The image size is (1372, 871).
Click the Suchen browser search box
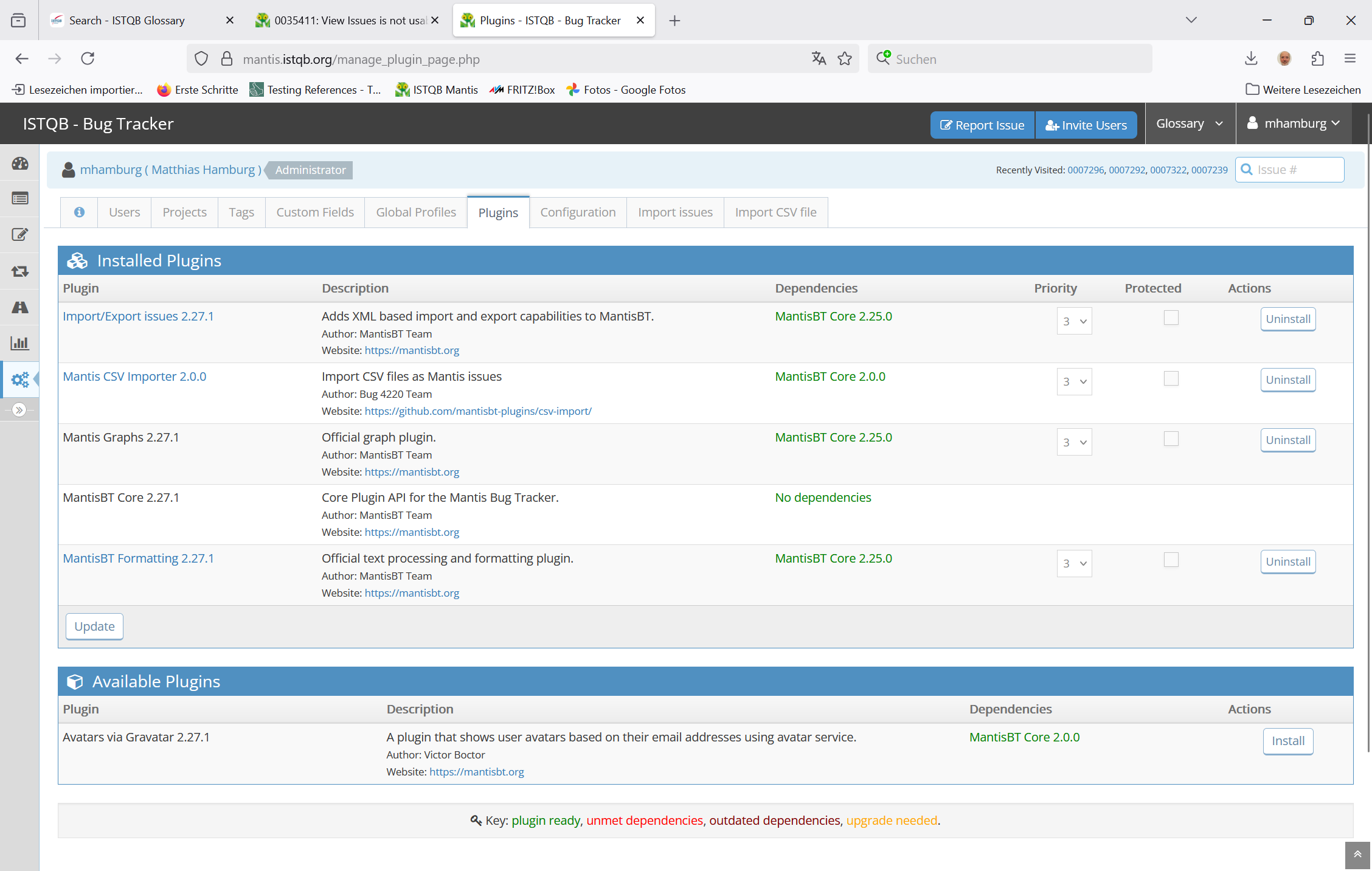[1010, 59]
